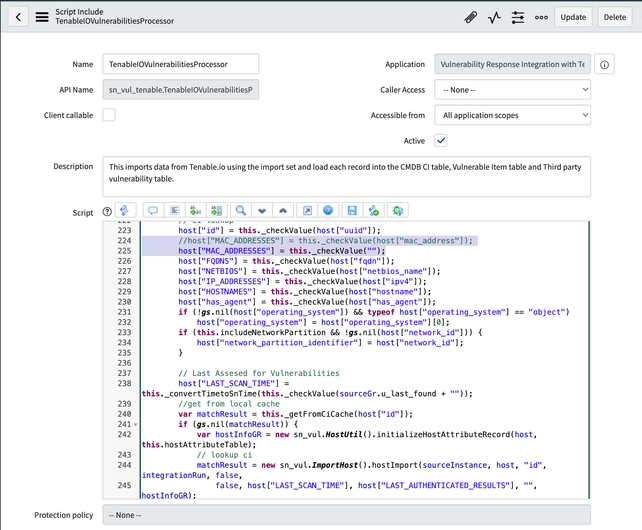The height and width of the screenshot is (530, 642).
Task: Open the script editor help icon
Action: click(328, 211)
